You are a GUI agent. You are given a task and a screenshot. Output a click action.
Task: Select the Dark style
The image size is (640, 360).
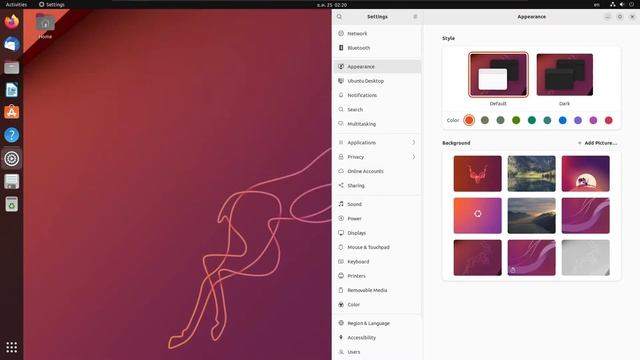(x=564, y=75)
